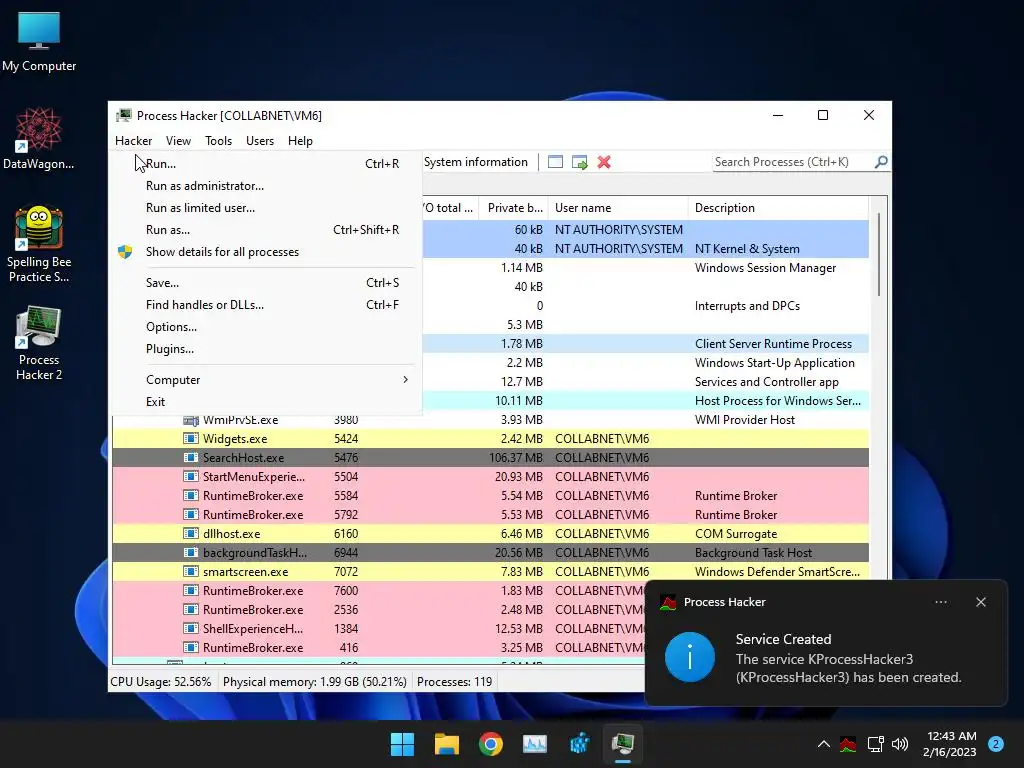Click the System information toolbar button
Viewport: 1024px width, 768px height.
[x=475, y=162]
